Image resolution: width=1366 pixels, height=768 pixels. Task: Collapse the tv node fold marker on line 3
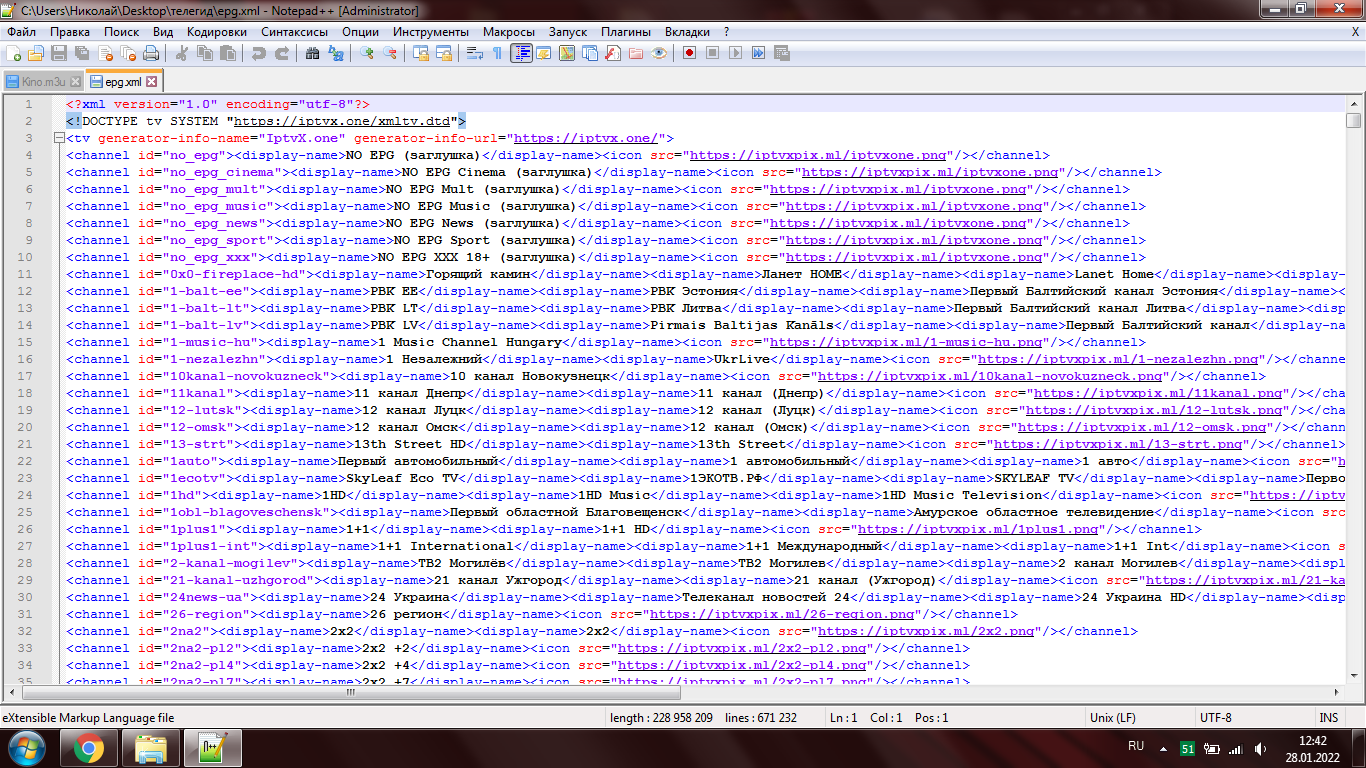[57, 138]
